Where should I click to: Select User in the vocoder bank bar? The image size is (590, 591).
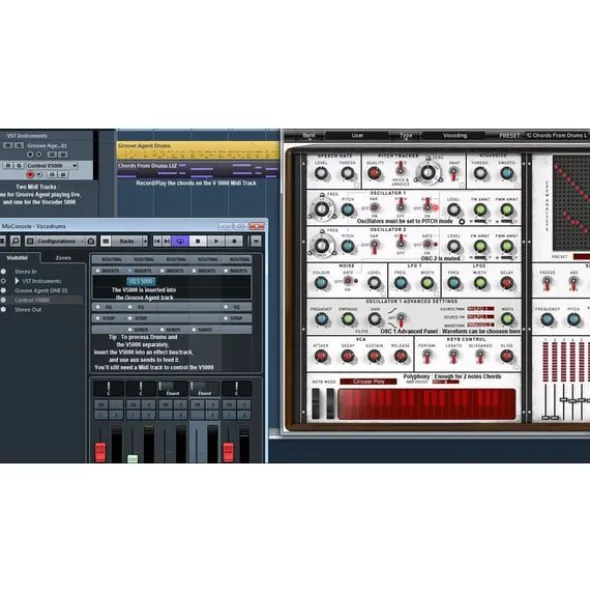click(x=357, y=135)
